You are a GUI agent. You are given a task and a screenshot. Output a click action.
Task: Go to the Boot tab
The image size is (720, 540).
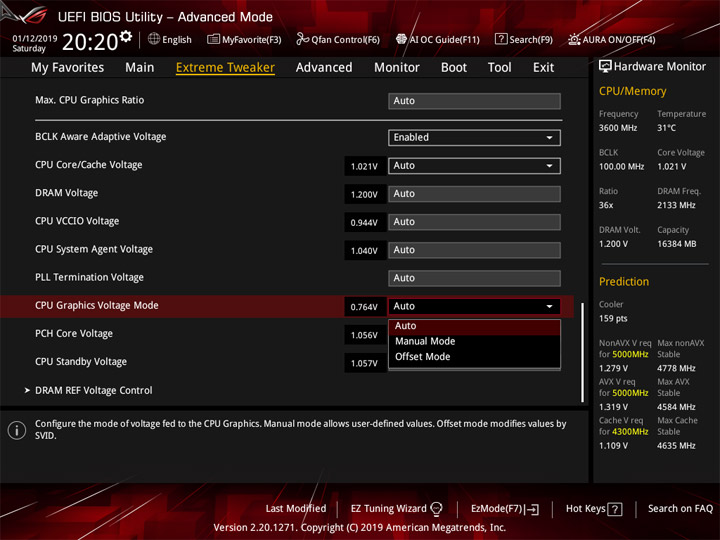tap(454, 68)
